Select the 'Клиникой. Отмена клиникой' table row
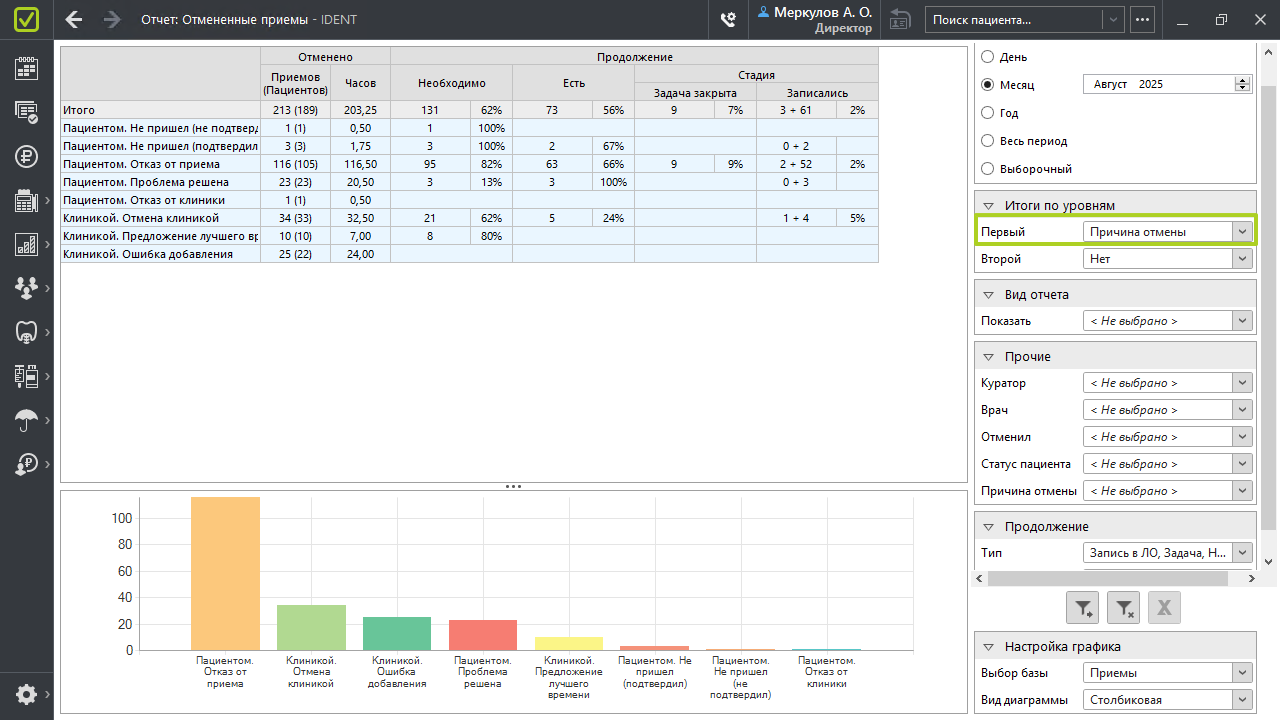The image size is (1280, 720). (160, 218)
